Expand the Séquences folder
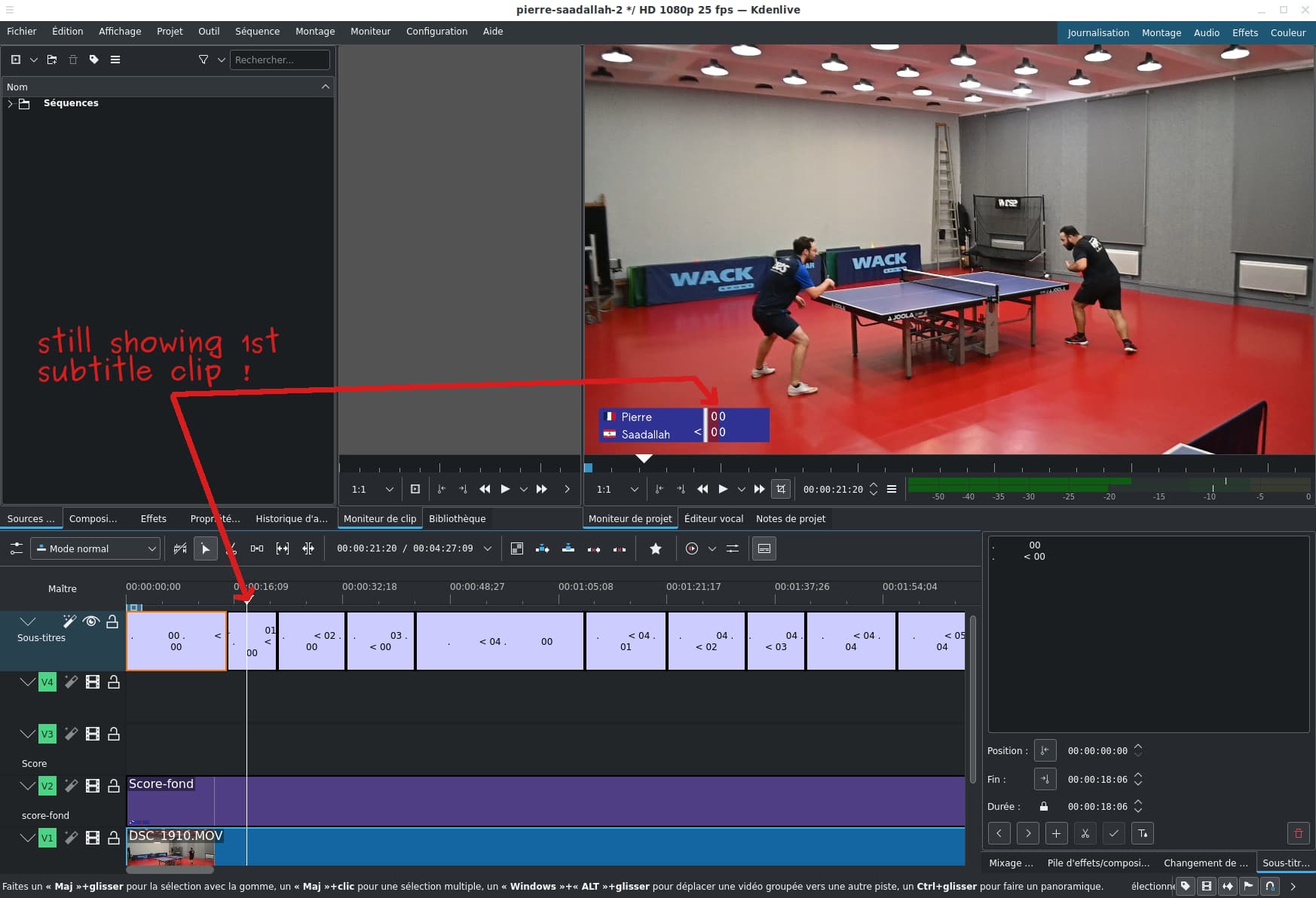 click(x=10, y=104)
